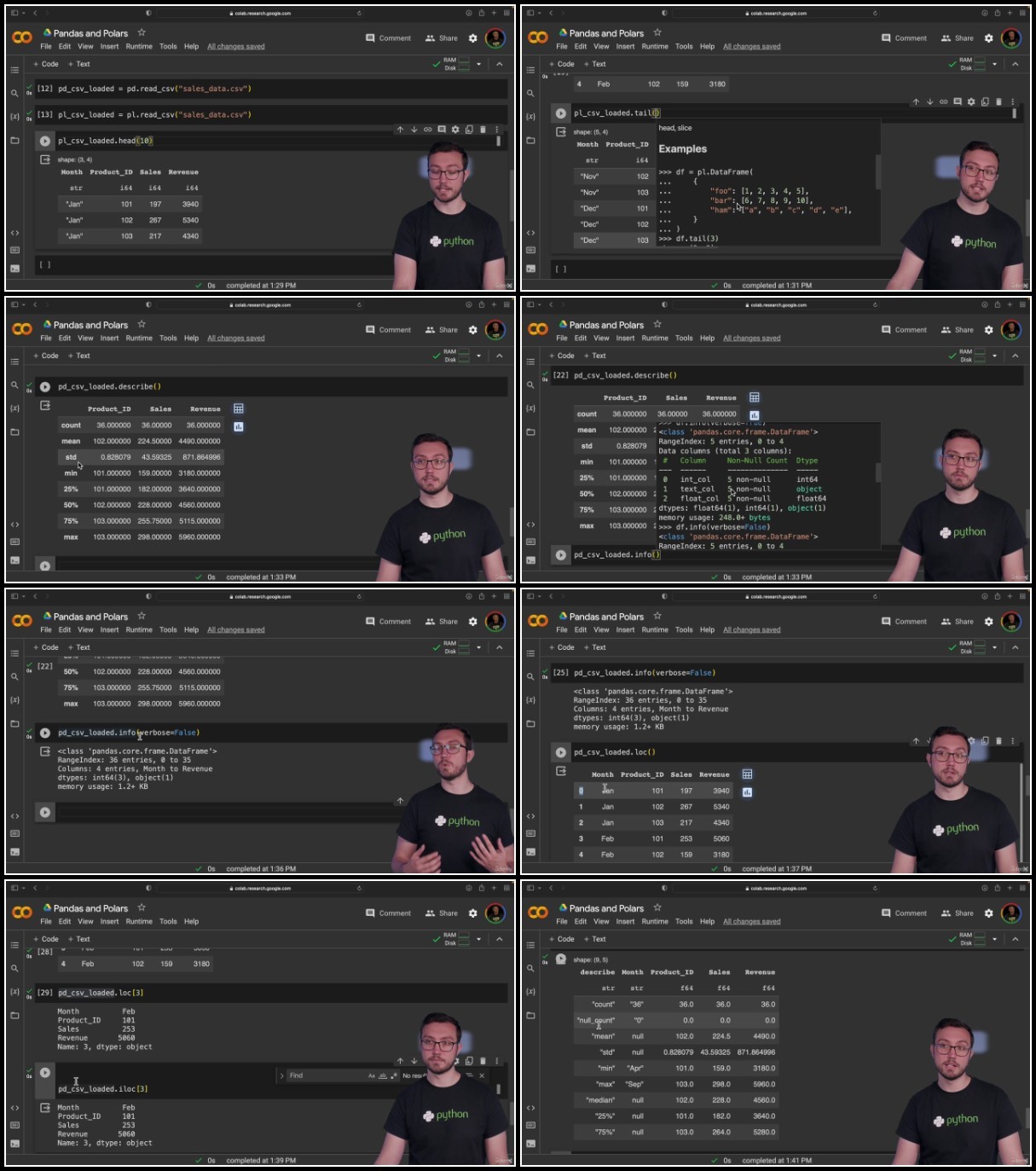Open more cell actions on head(10) cell
Image resolution: width=1036 pixels, height=1171 pixels.
click(496, 130)
